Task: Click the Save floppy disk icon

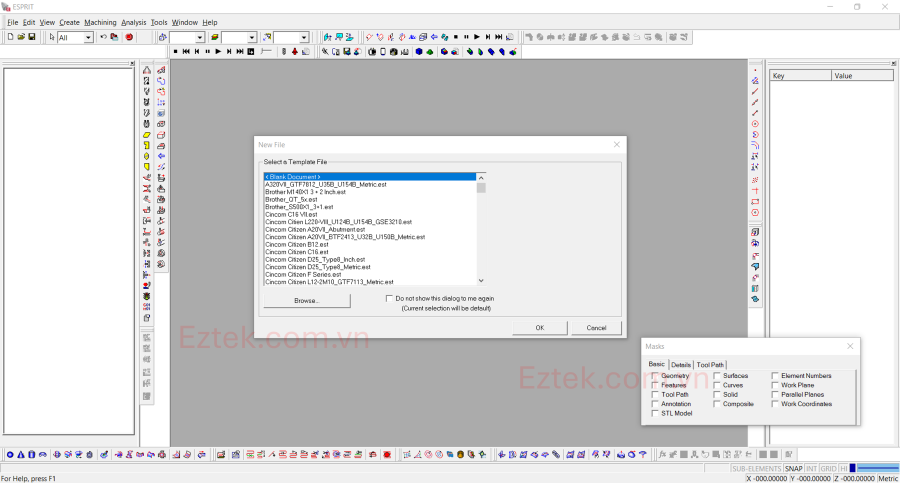Action: point(32,37)
